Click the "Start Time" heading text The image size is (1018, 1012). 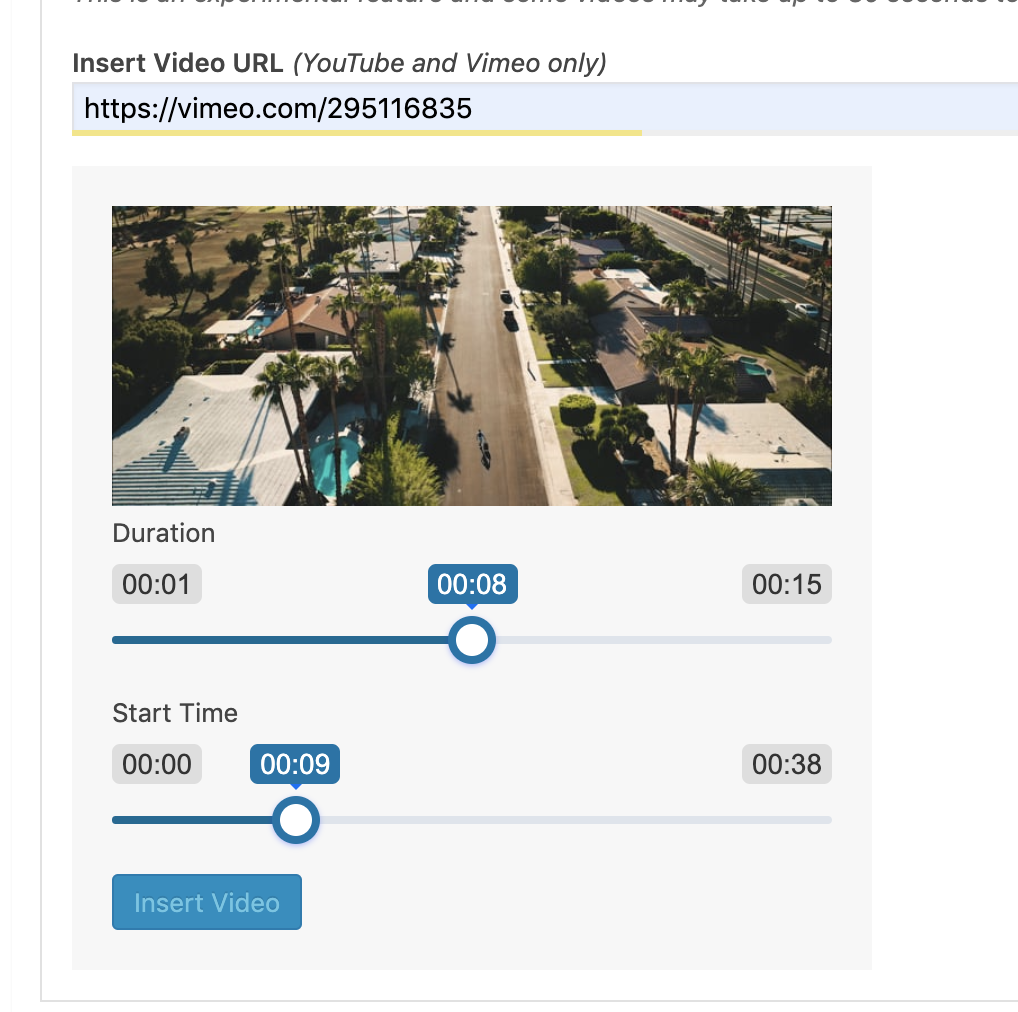coord(175,713)
